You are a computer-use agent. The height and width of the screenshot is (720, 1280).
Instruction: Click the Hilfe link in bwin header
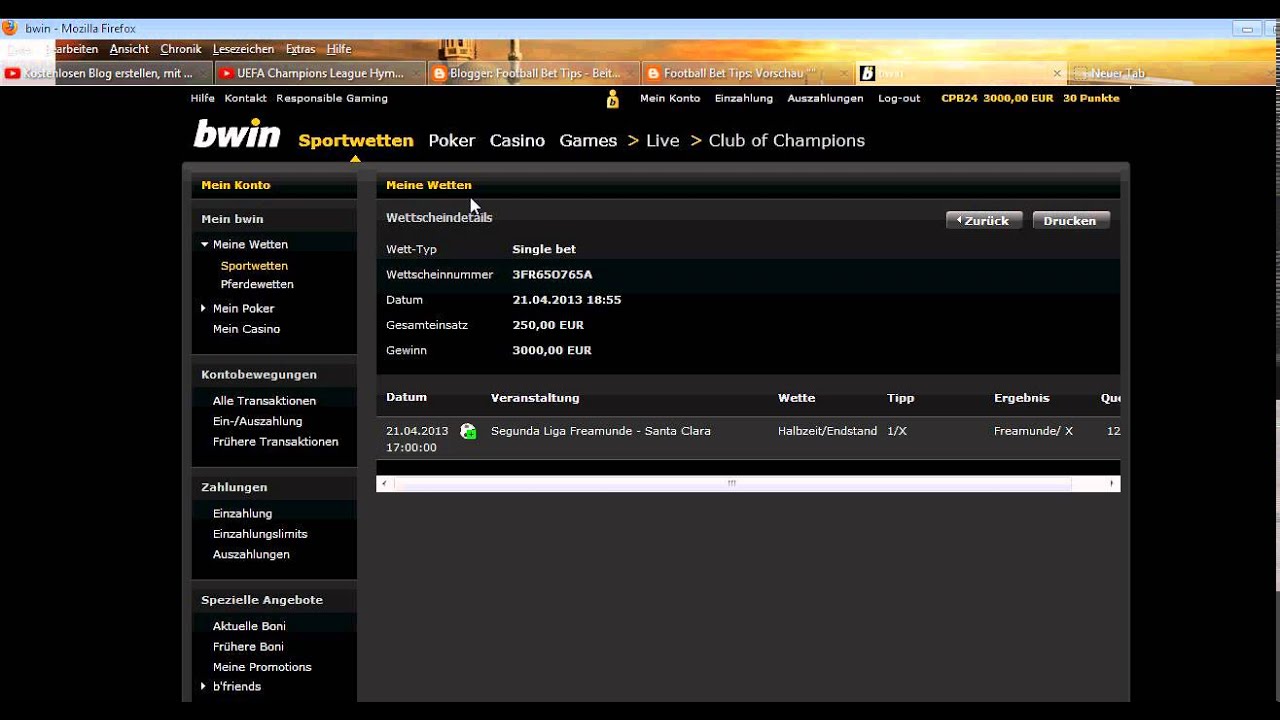click(x=203, y=98)
